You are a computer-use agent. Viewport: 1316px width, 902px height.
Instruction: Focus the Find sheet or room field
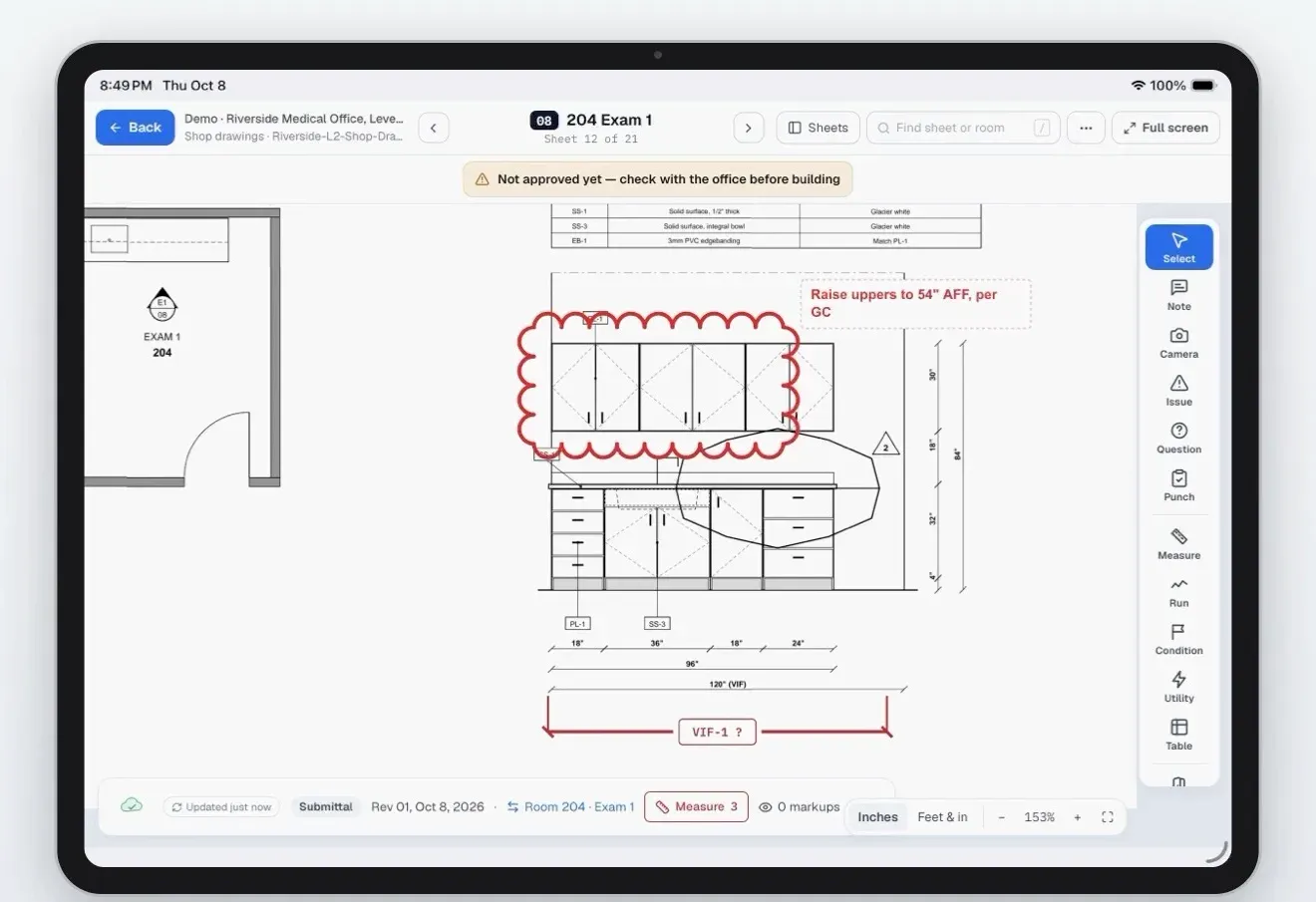(x=962, y=128)
